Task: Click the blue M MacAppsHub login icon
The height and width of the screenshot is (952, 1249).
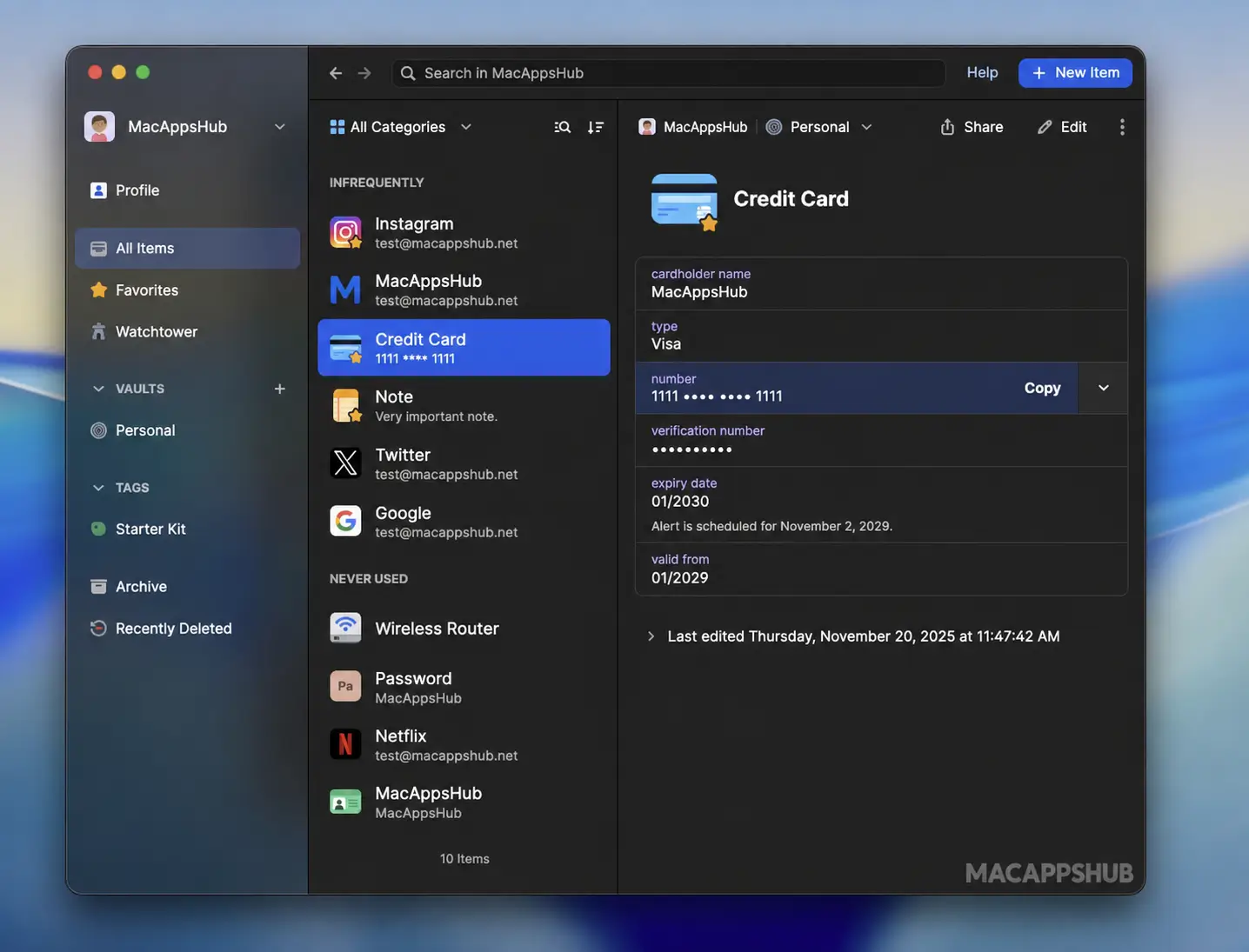Action: pos(345,290)
